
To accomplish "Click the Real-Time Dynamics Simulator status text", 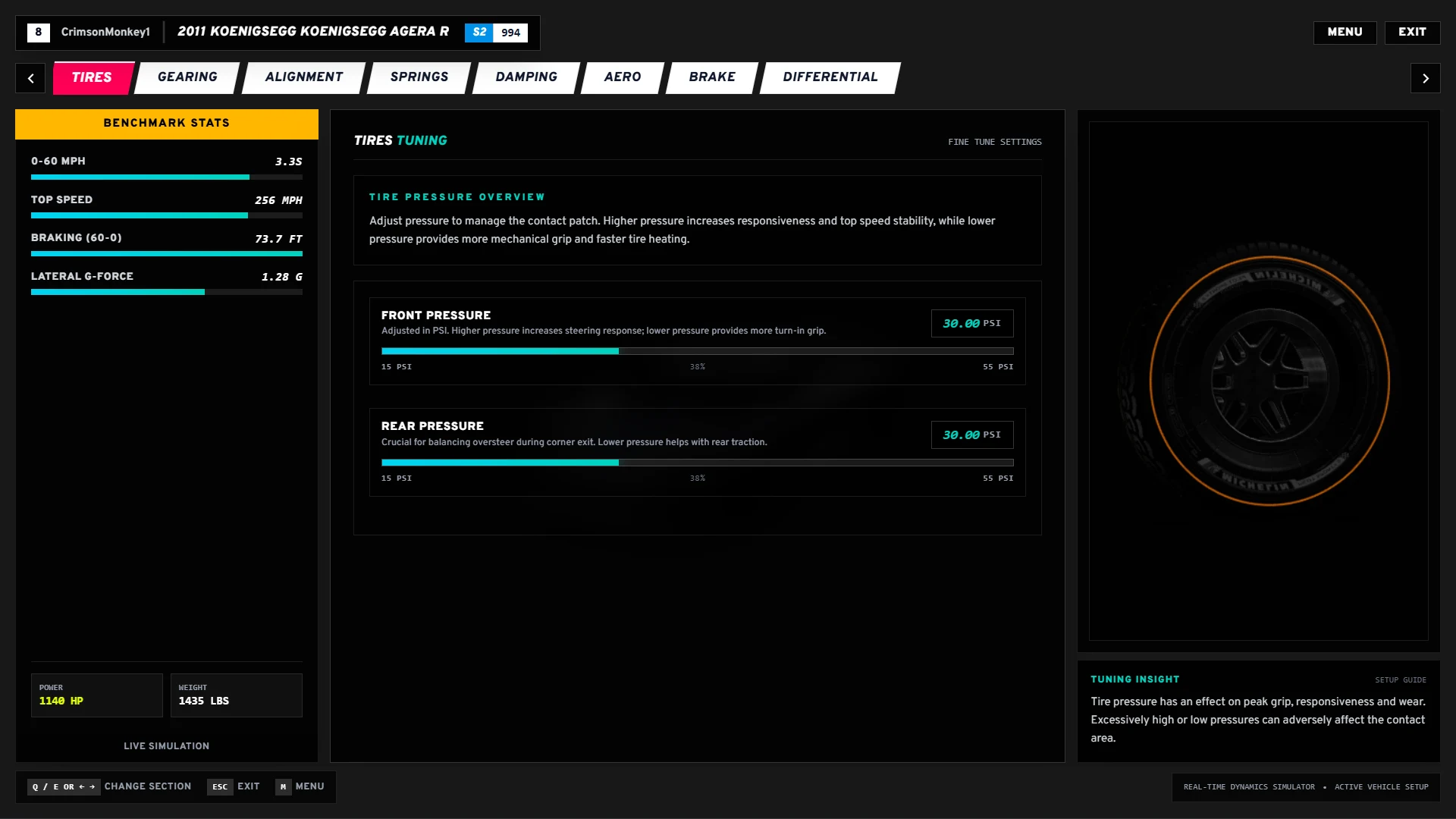I will (x=1249, y=787).
